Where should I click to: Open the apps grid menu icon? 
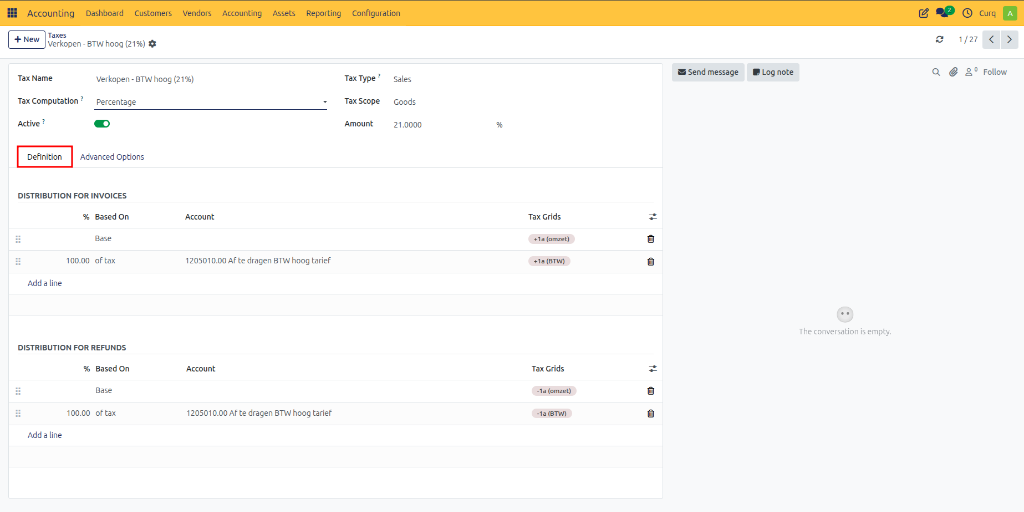[x=12, y=13]
